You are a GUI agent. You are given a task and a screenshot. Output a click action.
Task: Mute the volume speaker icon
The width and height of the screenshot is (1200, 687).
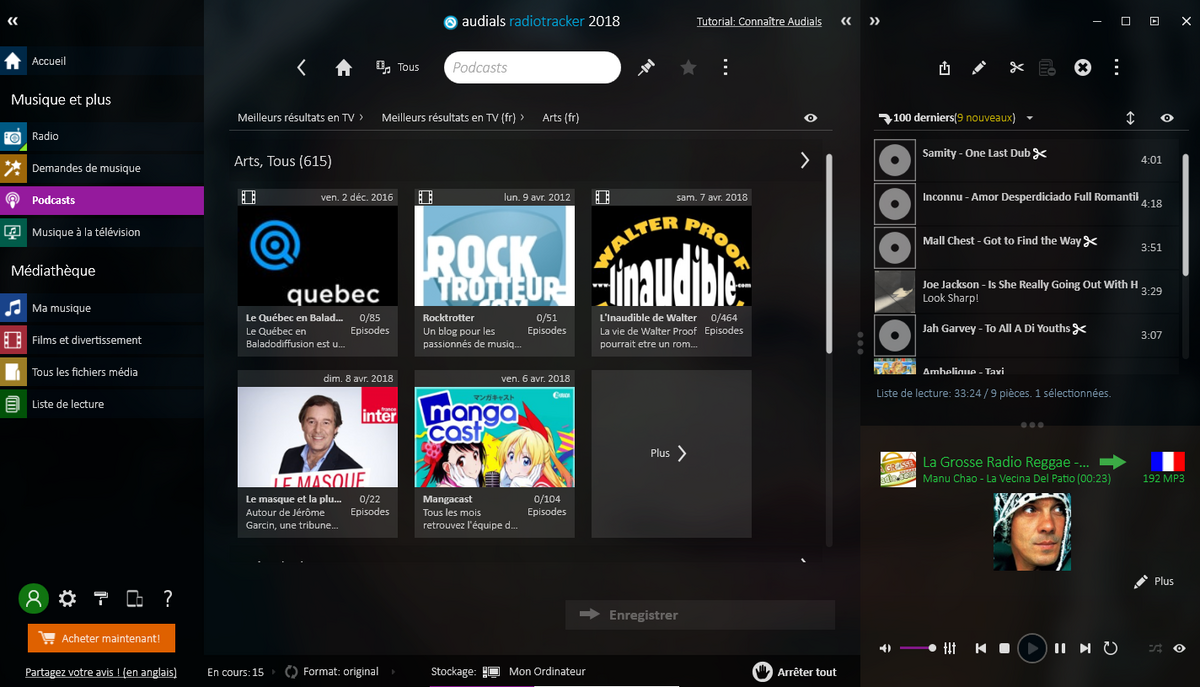[885, 648]
